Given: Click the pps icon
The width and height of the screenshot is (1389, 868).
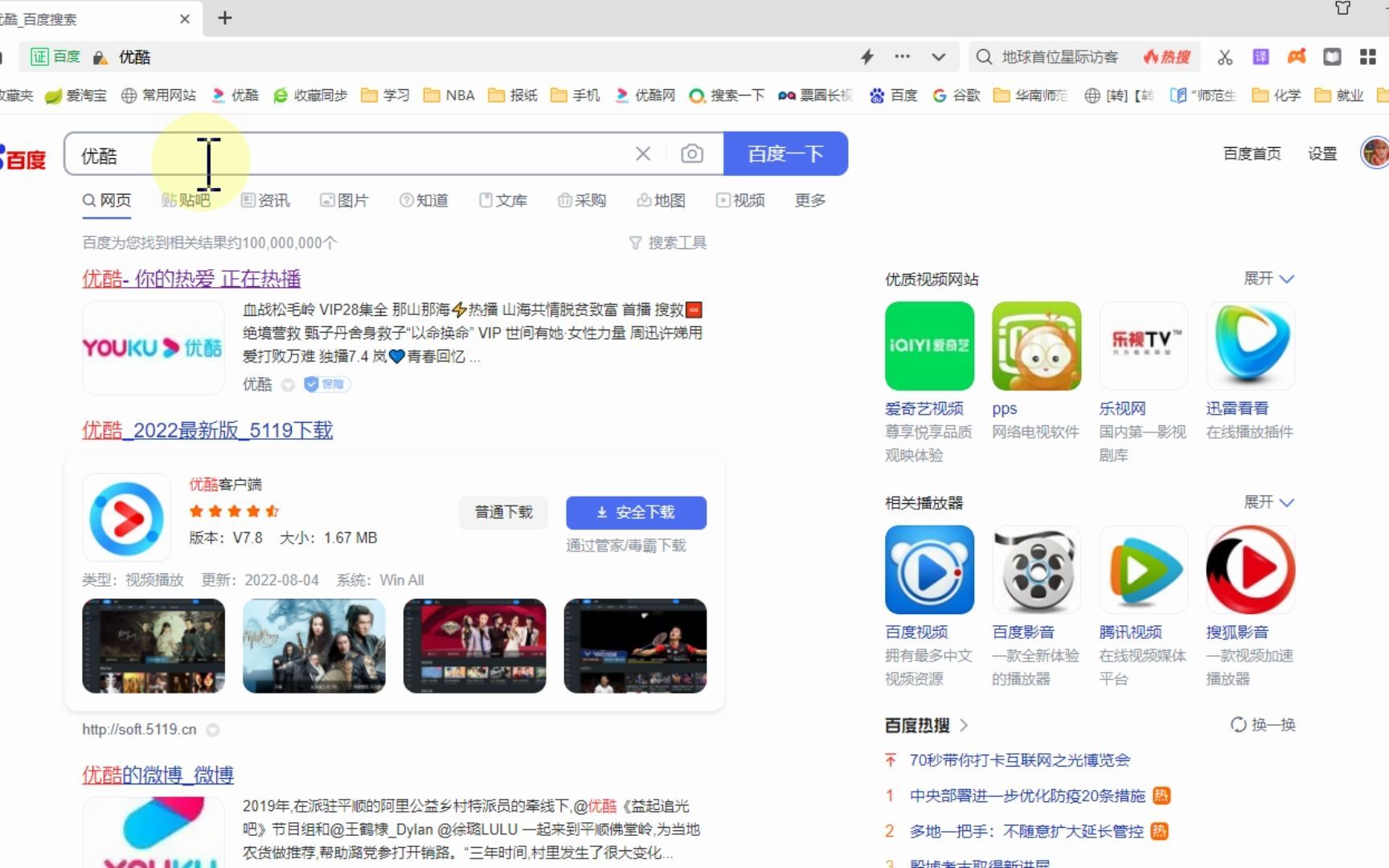Looking at the screenshot, I should click(x=1036, y=346).
